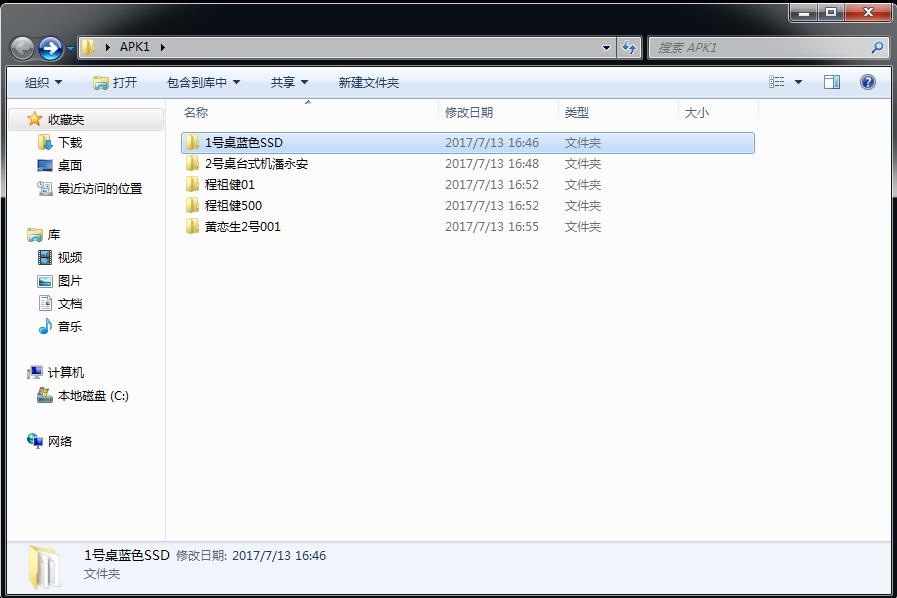
Task: Expand the view options dropdown arrow
Action: tap(798, 82)
